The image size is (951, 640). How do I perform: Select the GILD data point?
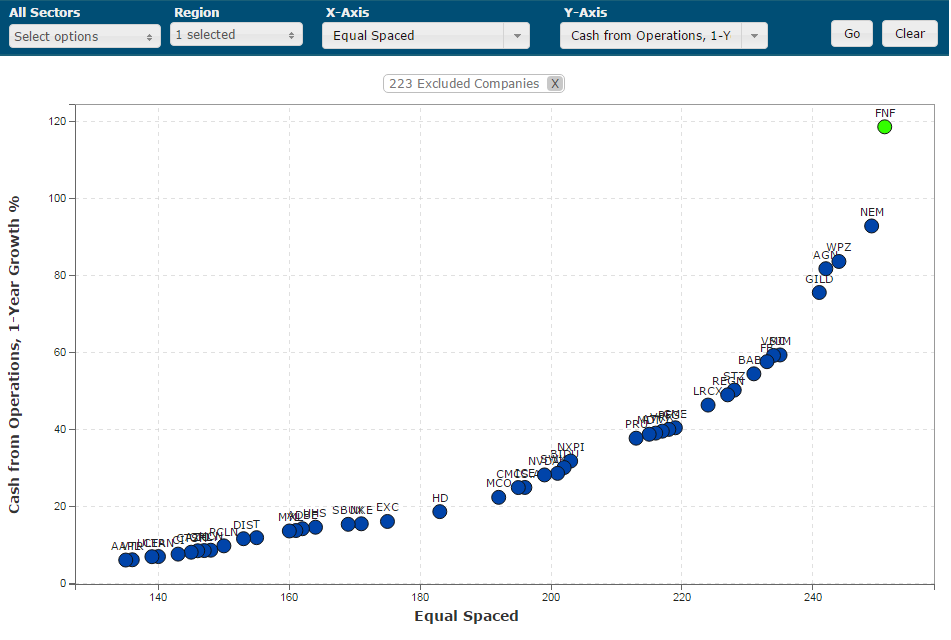(819, 292)
